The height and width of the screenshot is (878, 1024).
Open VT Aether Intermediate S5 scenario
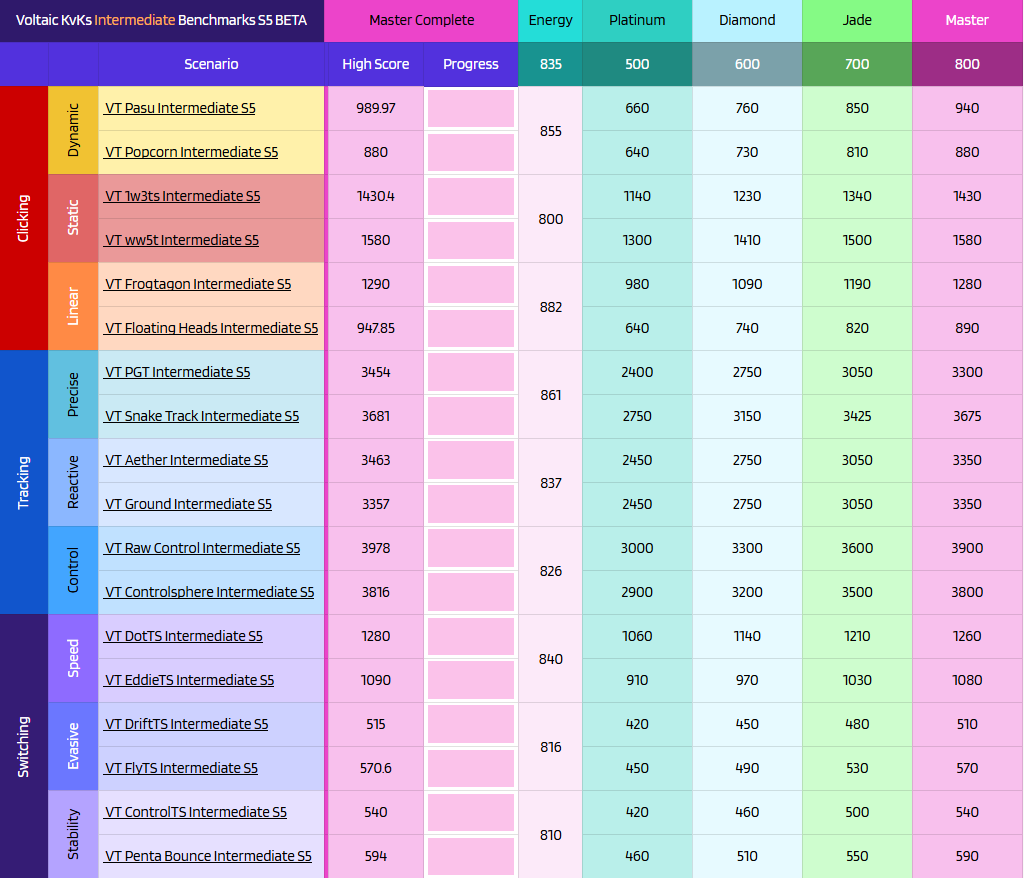point(188,460)
